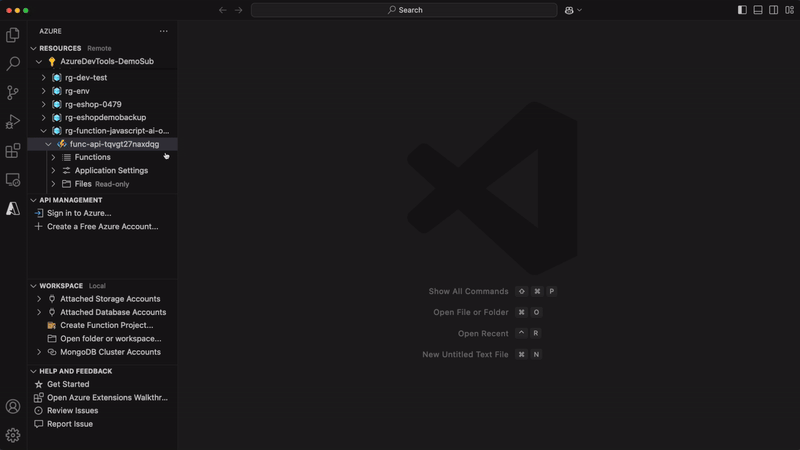Expand the rg-eshop-0479 resource group
Viewport: 800px width, 450px height.
click(43, 104)
